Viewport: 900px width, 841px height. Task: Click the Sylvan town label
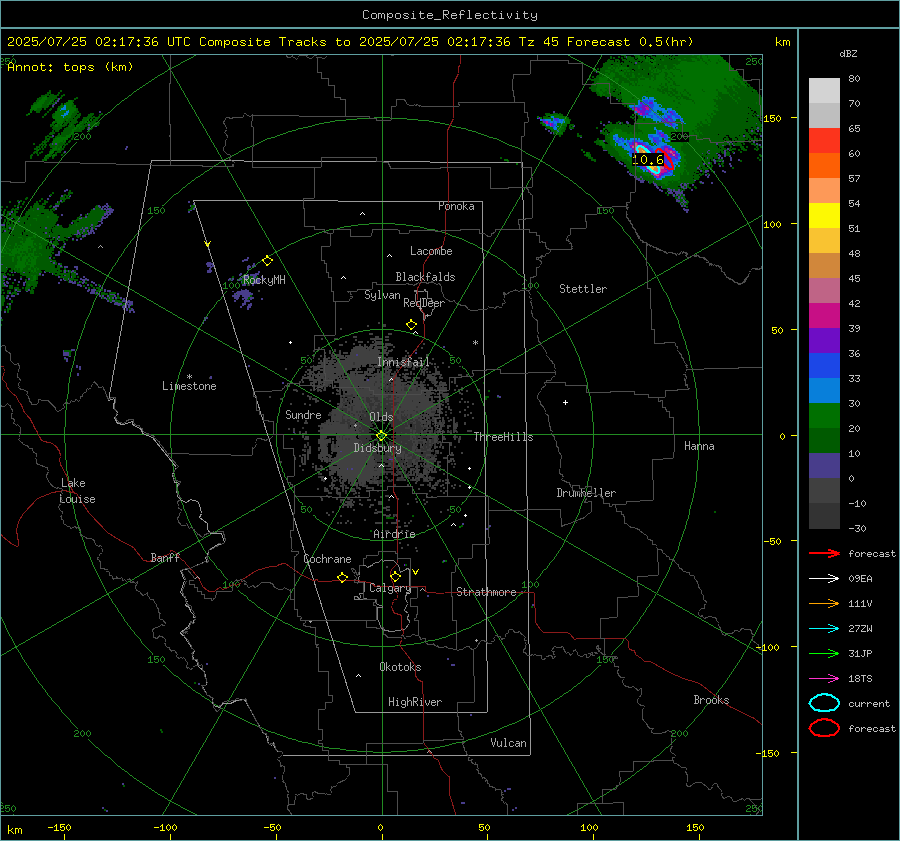(382, 295)
